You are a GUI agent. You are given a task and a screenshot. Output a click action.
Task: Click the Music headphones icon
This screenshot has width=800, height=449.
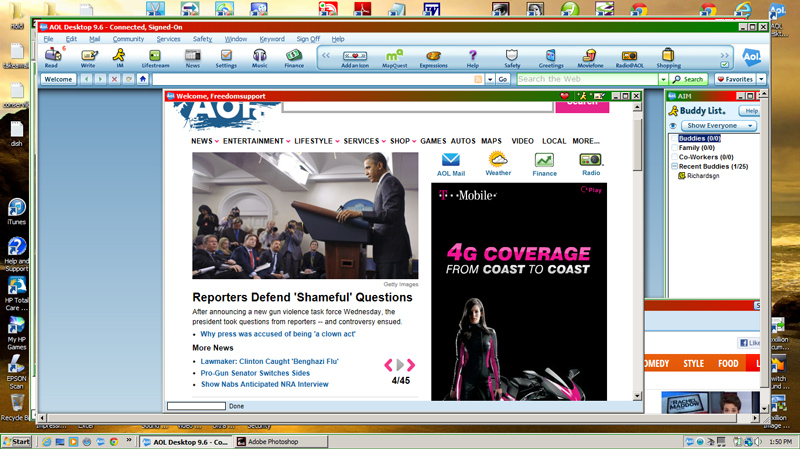click(259, 58)
